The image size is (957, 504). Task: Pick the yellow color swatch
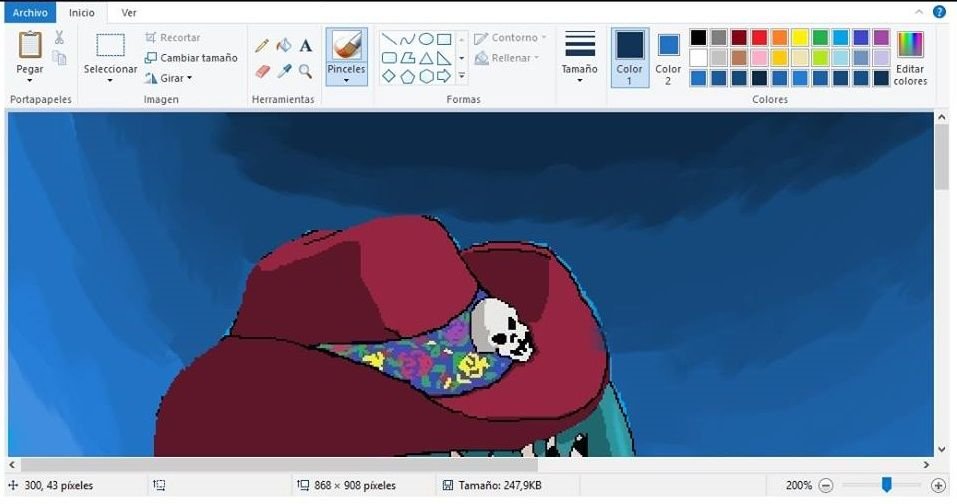(800, 37)
